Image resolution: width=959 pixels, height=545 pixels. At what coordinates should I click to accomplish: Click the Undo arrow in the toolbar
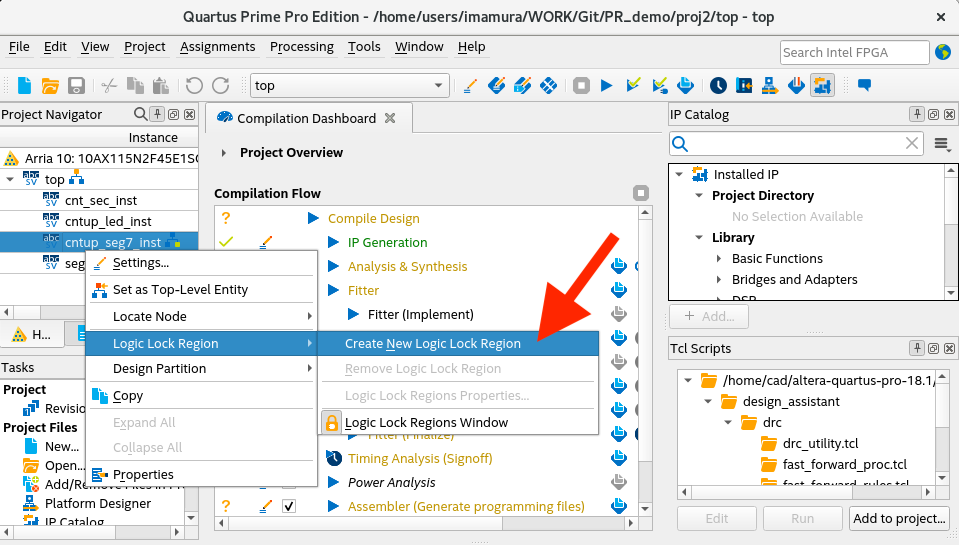click(194, 85)
